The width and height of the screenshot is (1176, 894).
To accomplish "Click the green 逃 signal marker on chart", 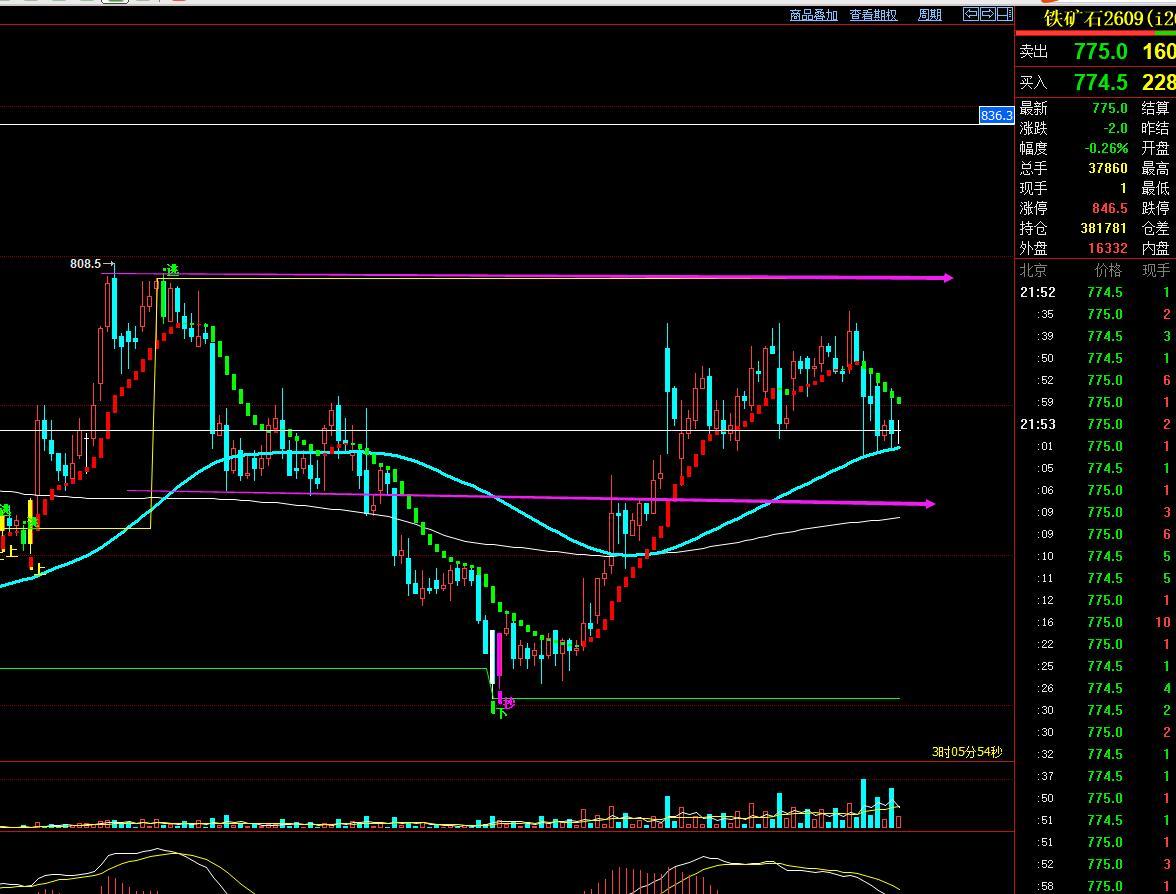I will click(172, 270).
